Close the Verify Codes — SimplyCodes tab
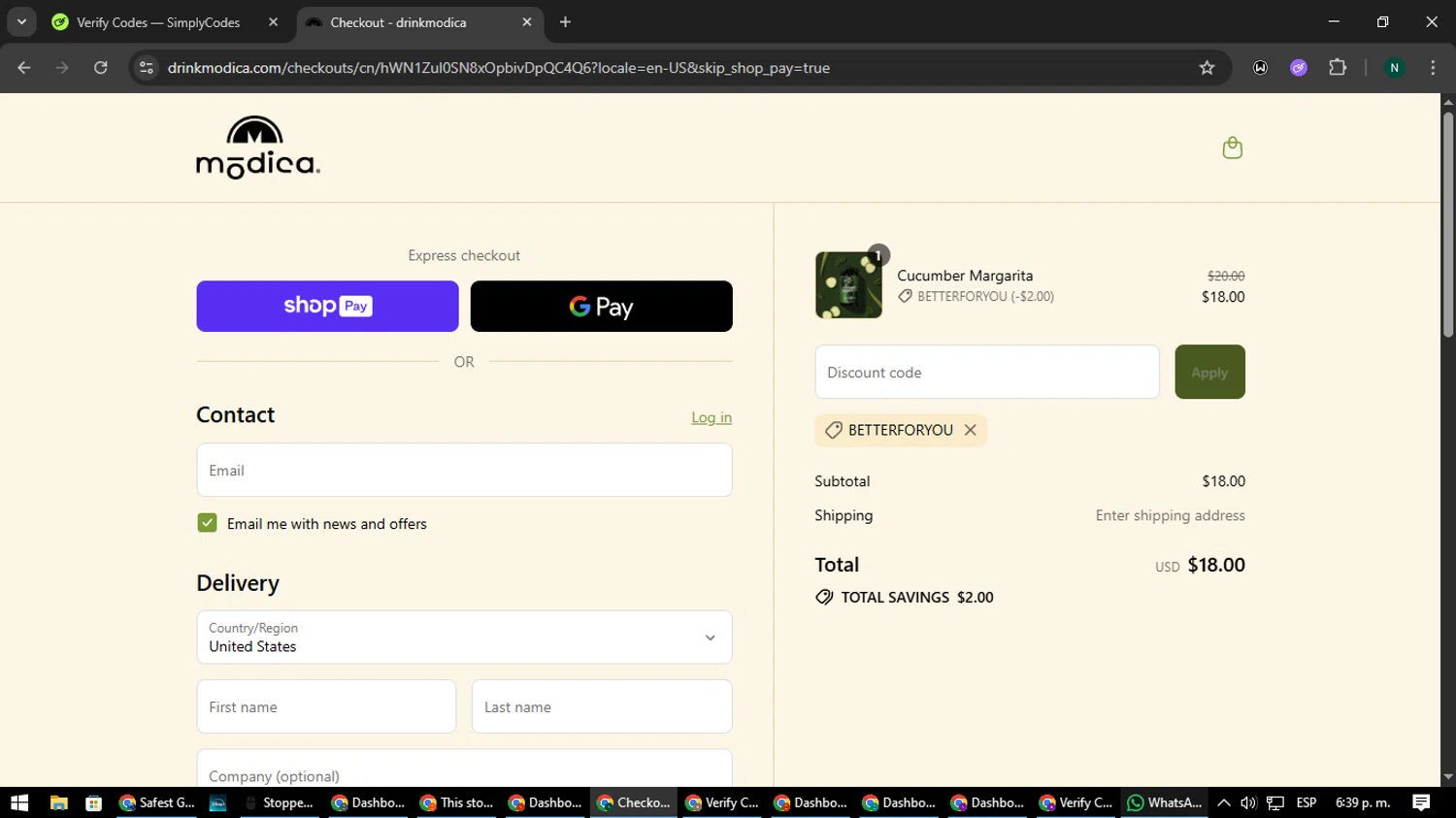Image resolution: width=1456 pixels, height=818 pixels. (x=274, y=21)
